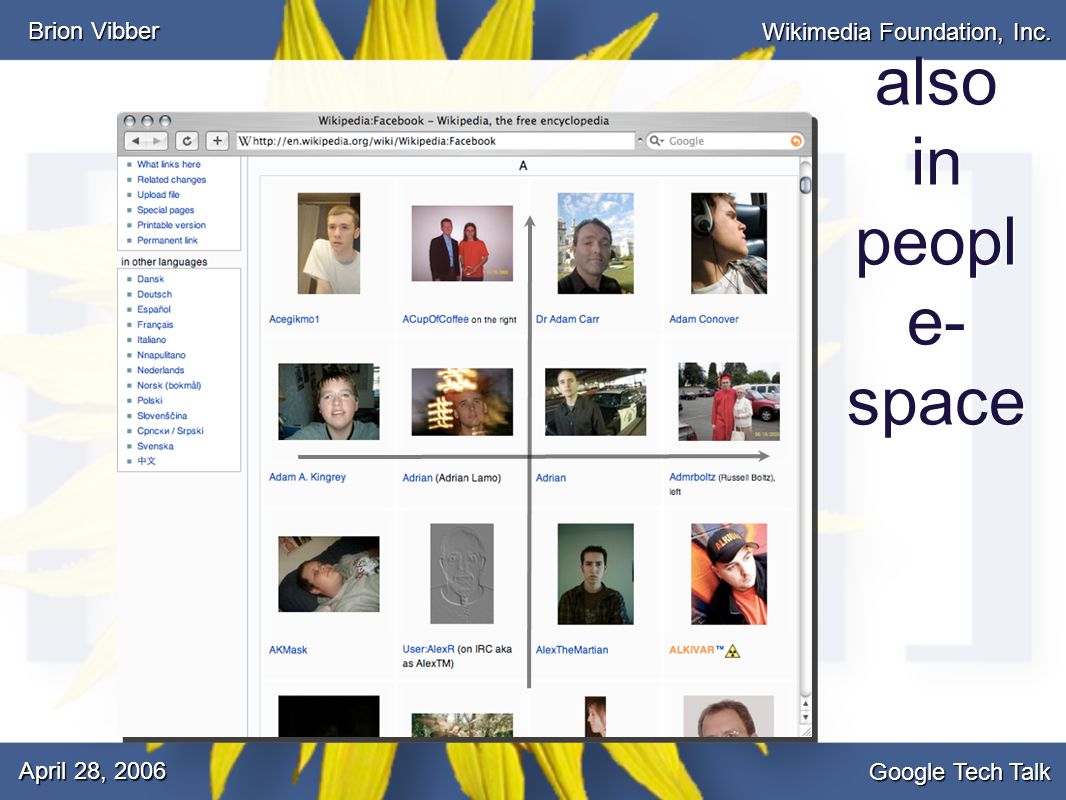1066x800 pixels.
Task: Switch to the Slovenščina language version
Action: click(x=162, y=416)
